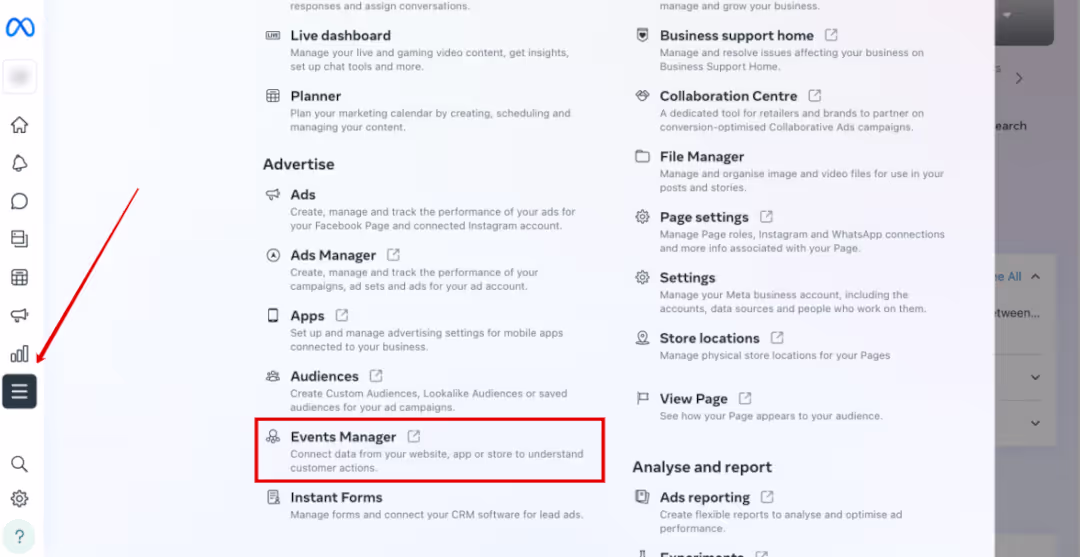This screenshot has height=557, width=1080.
Task: Open the Content icon in sidebar
Action: [x=19, y=239]
